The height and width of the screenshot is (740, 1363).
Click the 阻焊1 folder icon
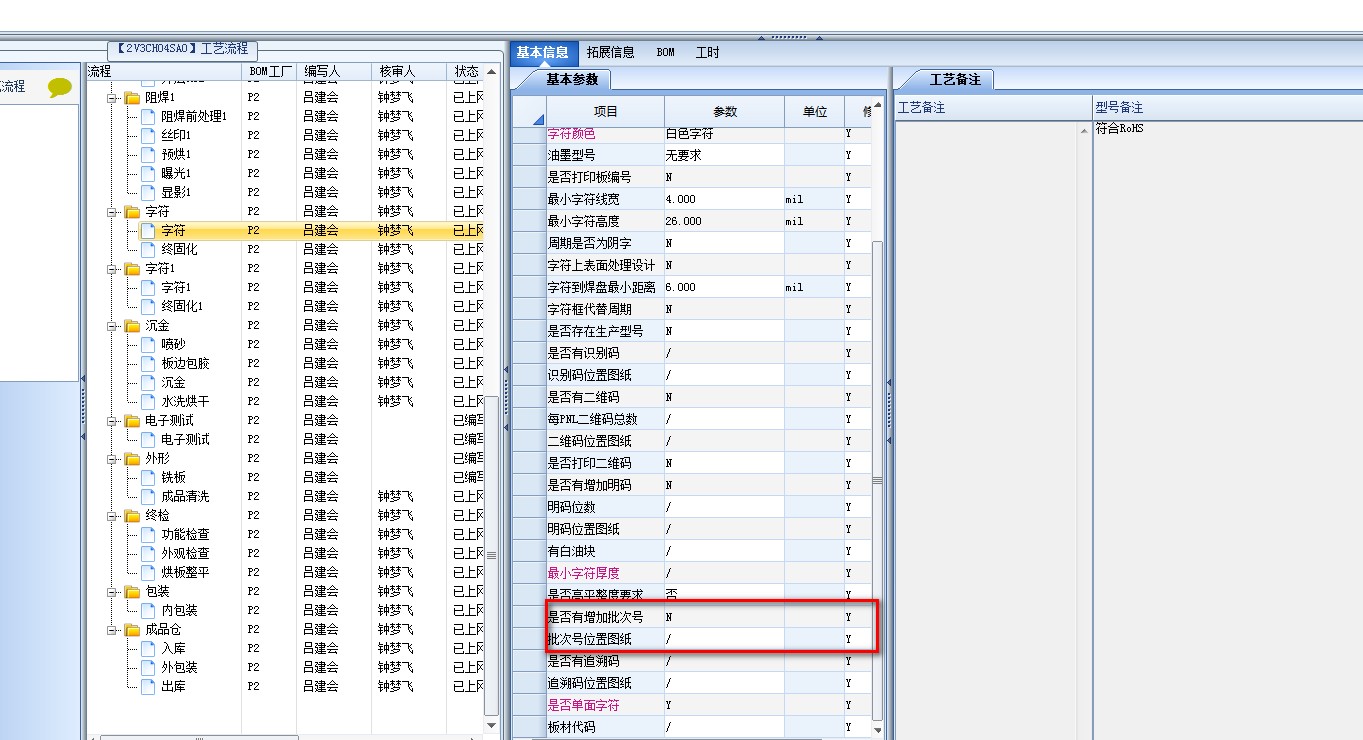click(132, 98)
